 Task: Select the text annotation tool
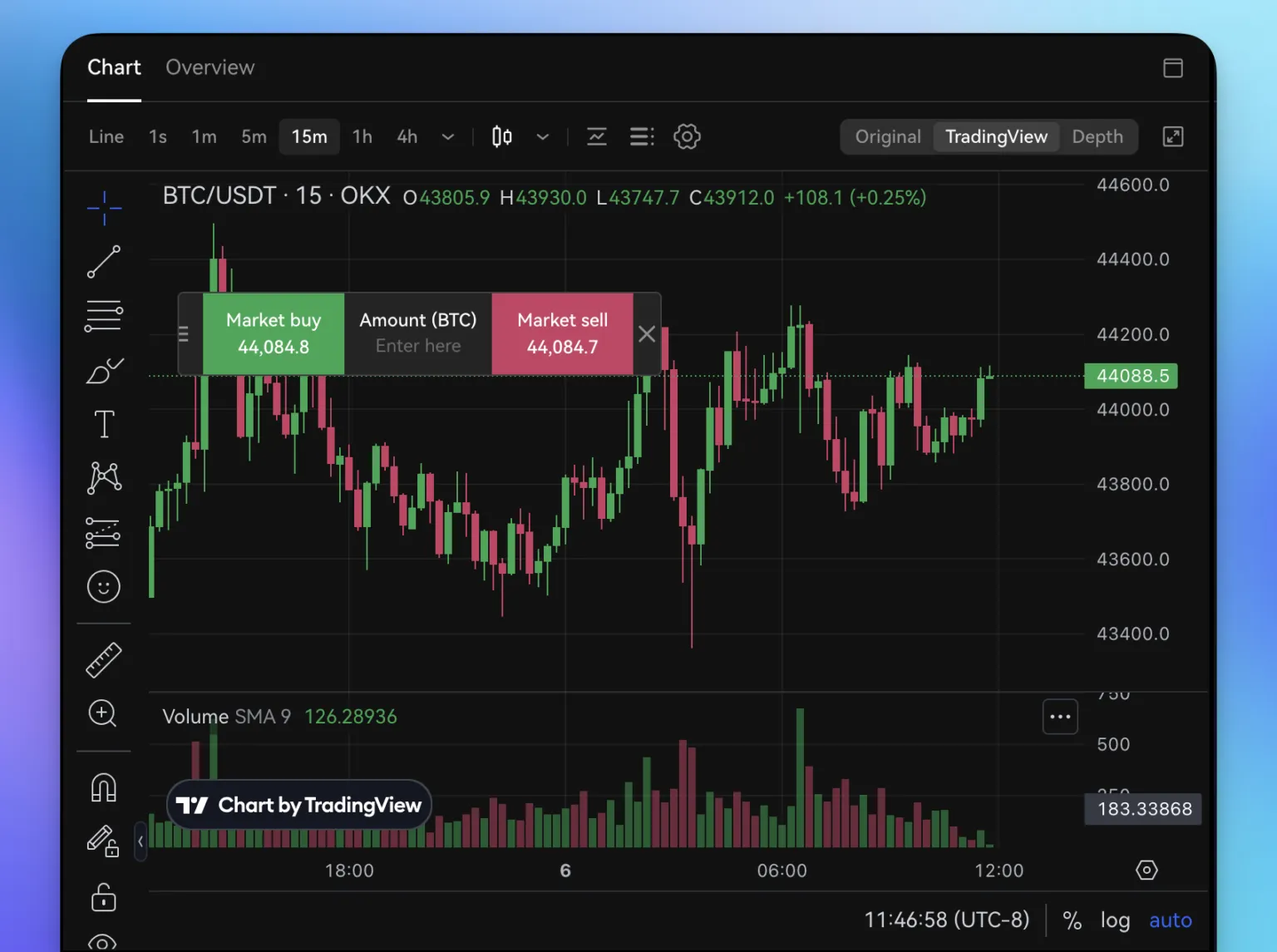[104, 424]
